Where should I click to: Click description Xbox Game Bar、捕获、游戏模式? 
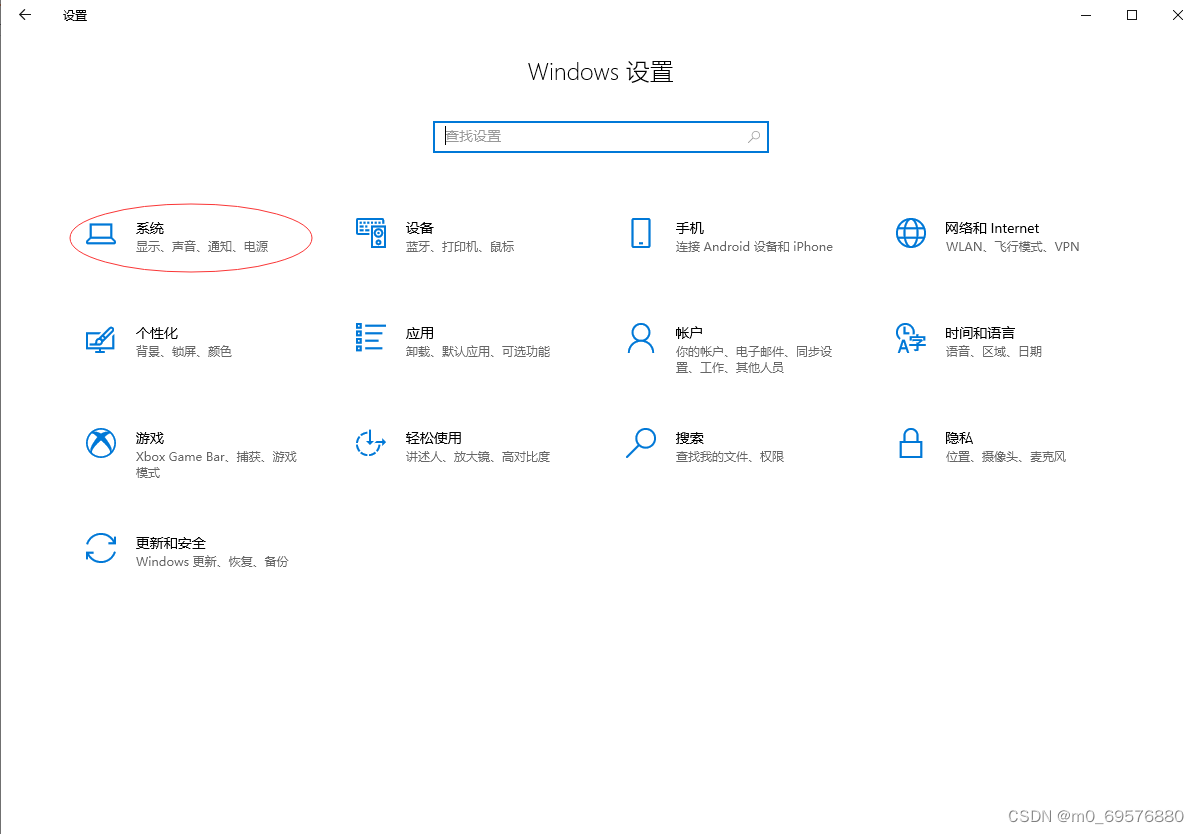click(216, 464)
